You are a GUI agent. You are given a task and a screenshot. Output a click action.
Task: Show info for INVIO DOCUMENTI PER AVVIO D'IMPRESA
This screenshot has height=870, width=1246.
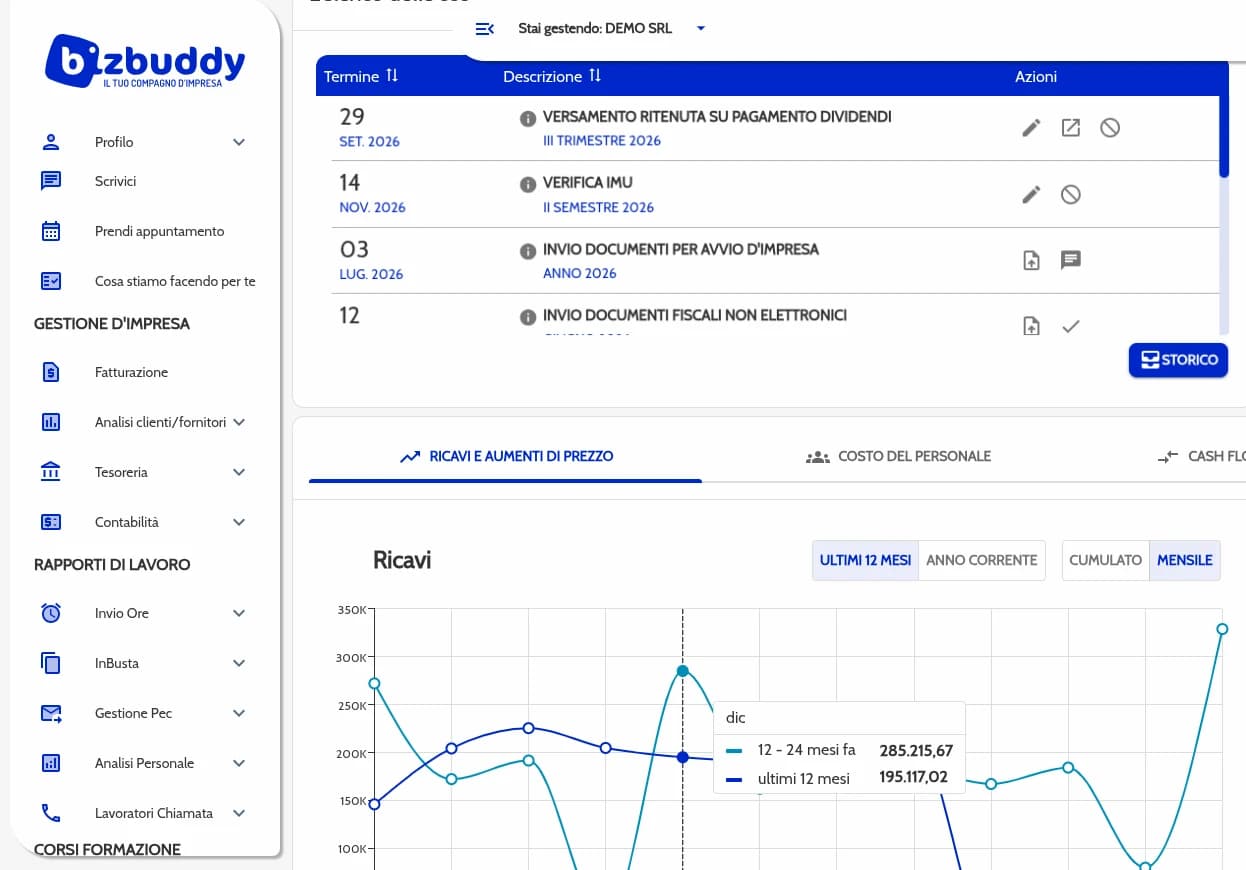[x=527, y=251]
